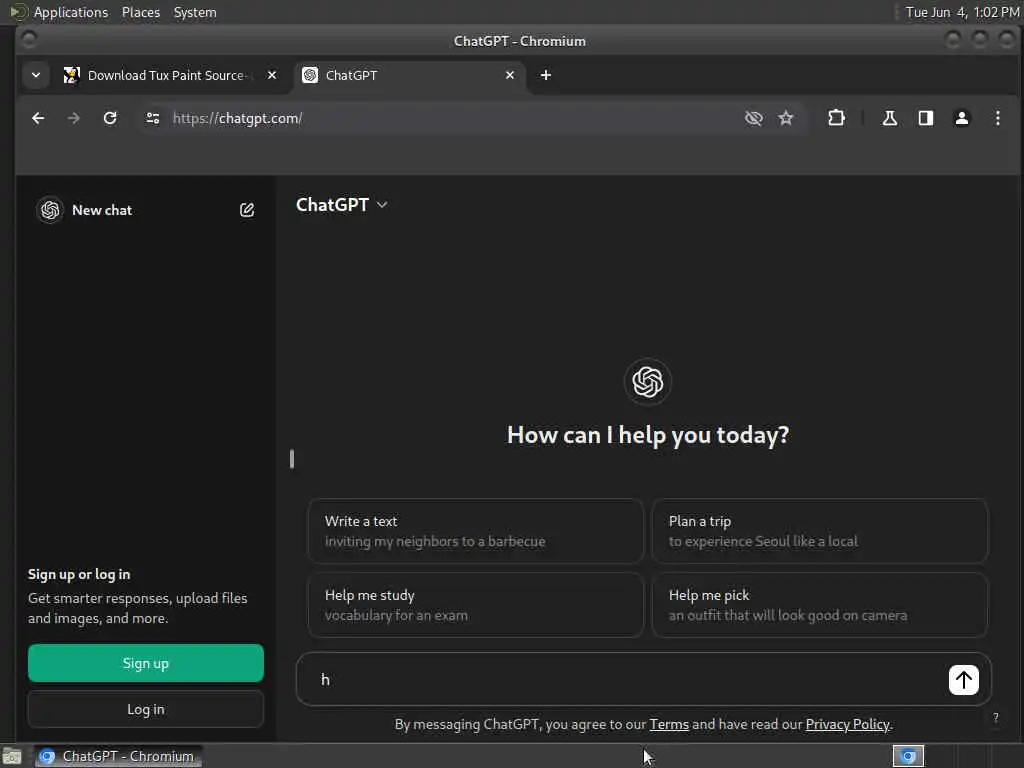Reload the ChatGPT page

[x=110, y=118]
